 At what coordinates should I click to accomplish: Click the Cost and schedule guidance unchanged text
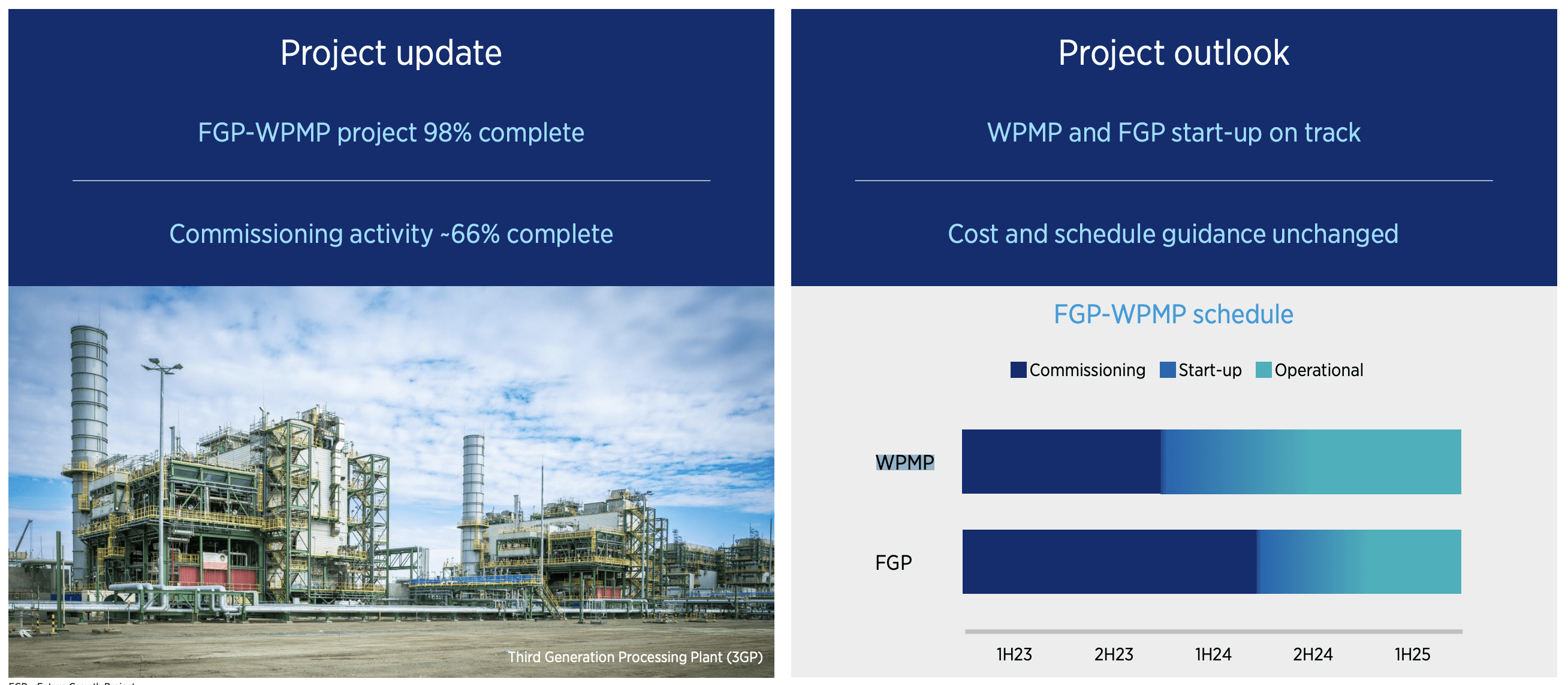point(1173,234)
